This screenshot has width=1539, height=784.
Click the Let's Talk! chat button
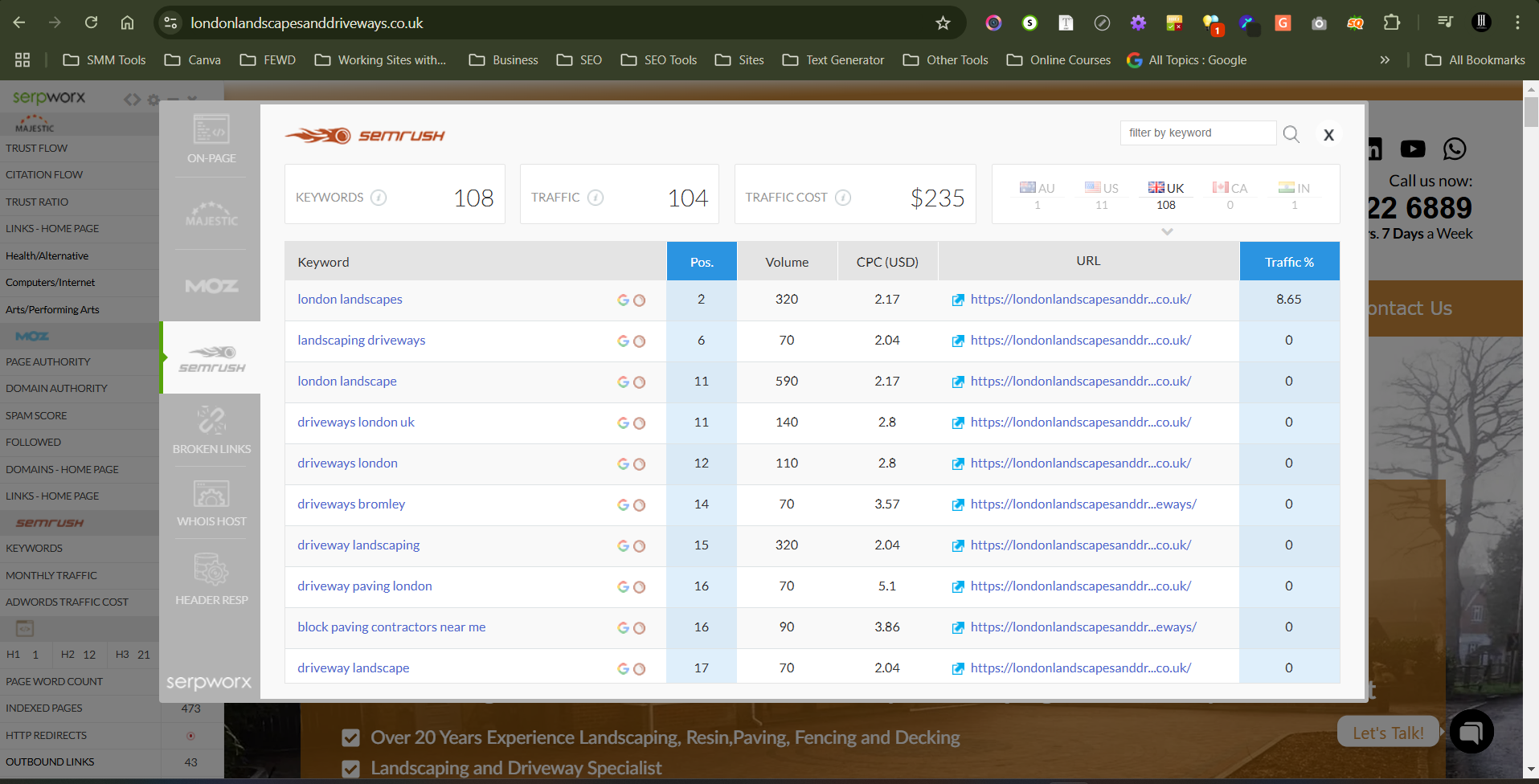(1388, 733)
